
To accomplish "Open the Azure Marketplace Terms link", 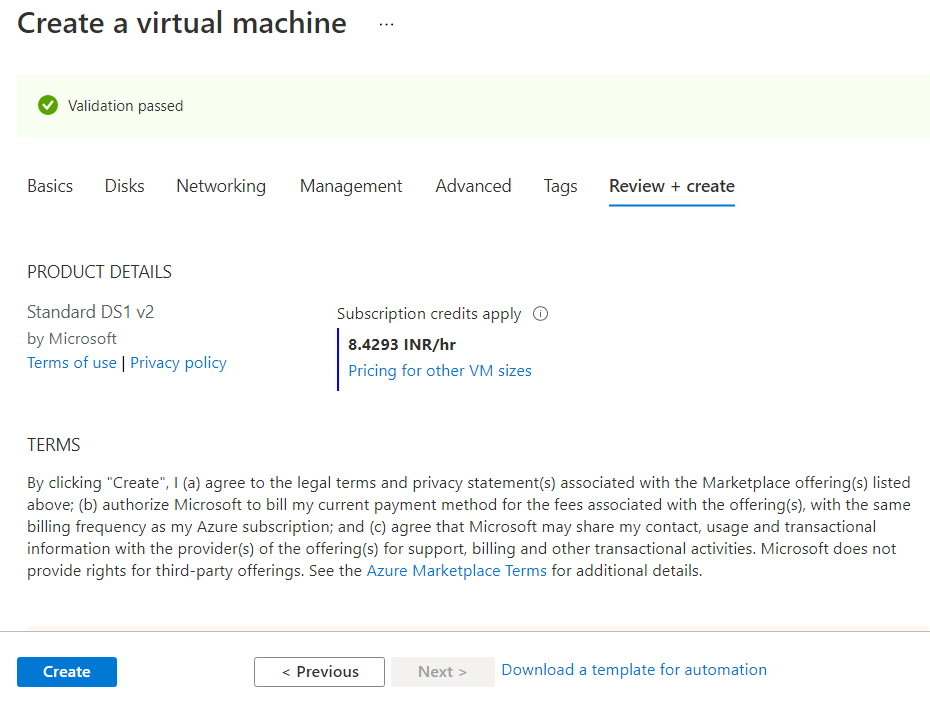I will (x=457, y=571).
